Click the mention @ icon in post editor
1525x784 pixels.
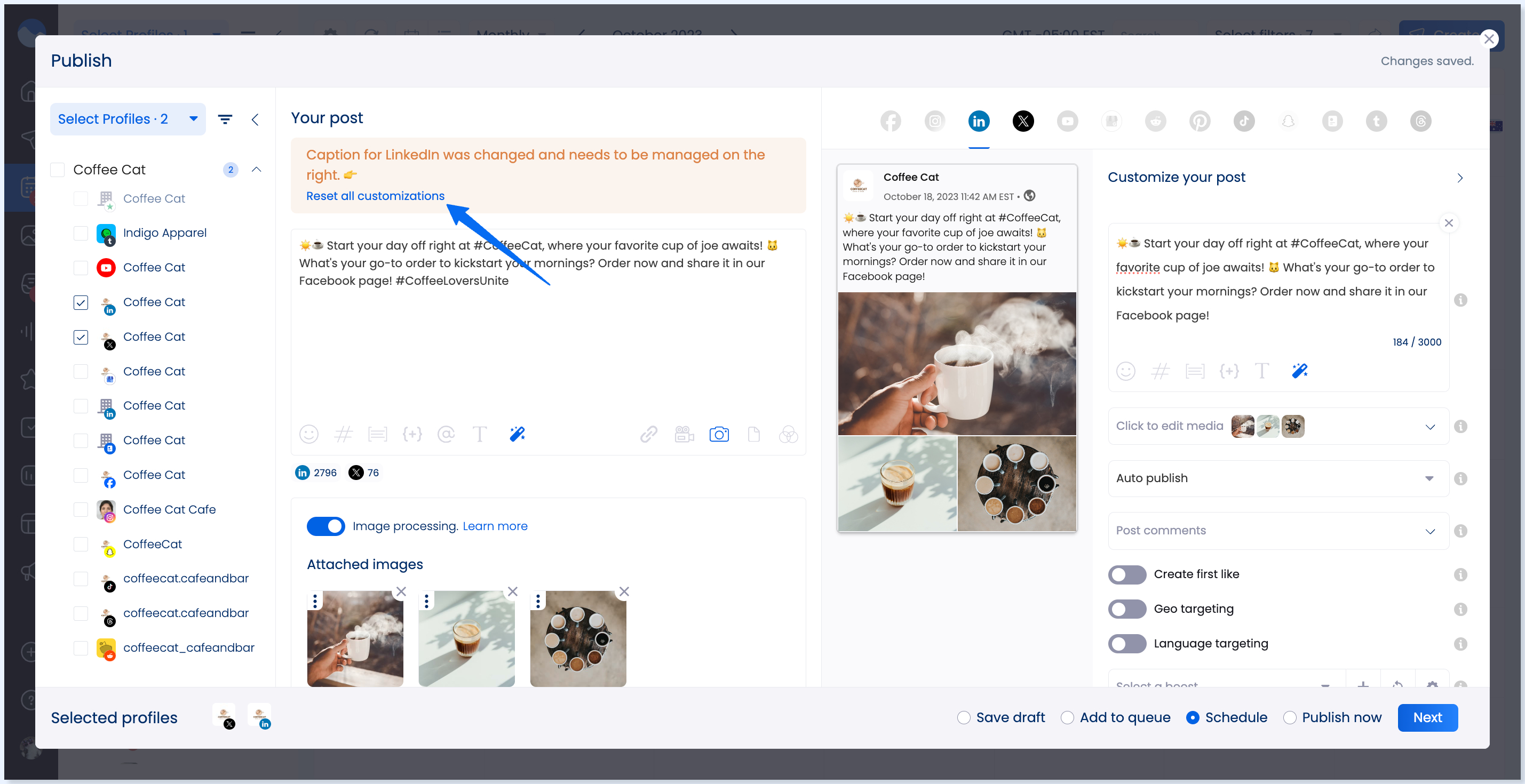coord(446,434)
